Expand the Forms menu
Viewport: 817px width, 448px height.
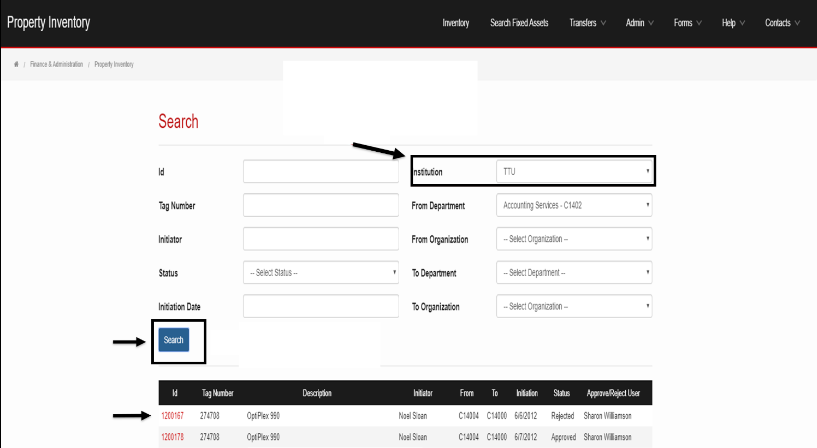(x=687, y=23)
